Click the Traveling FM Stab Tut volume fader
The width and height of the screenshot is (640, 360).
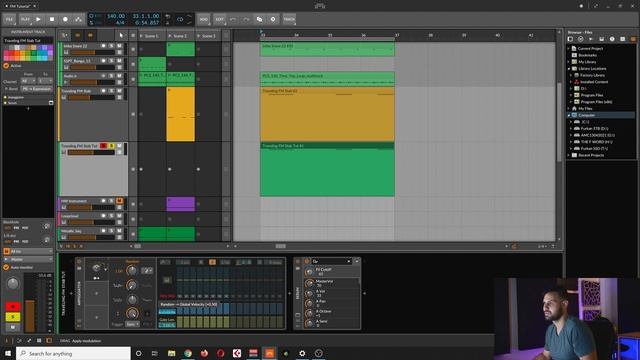click(x=92, y=152)
